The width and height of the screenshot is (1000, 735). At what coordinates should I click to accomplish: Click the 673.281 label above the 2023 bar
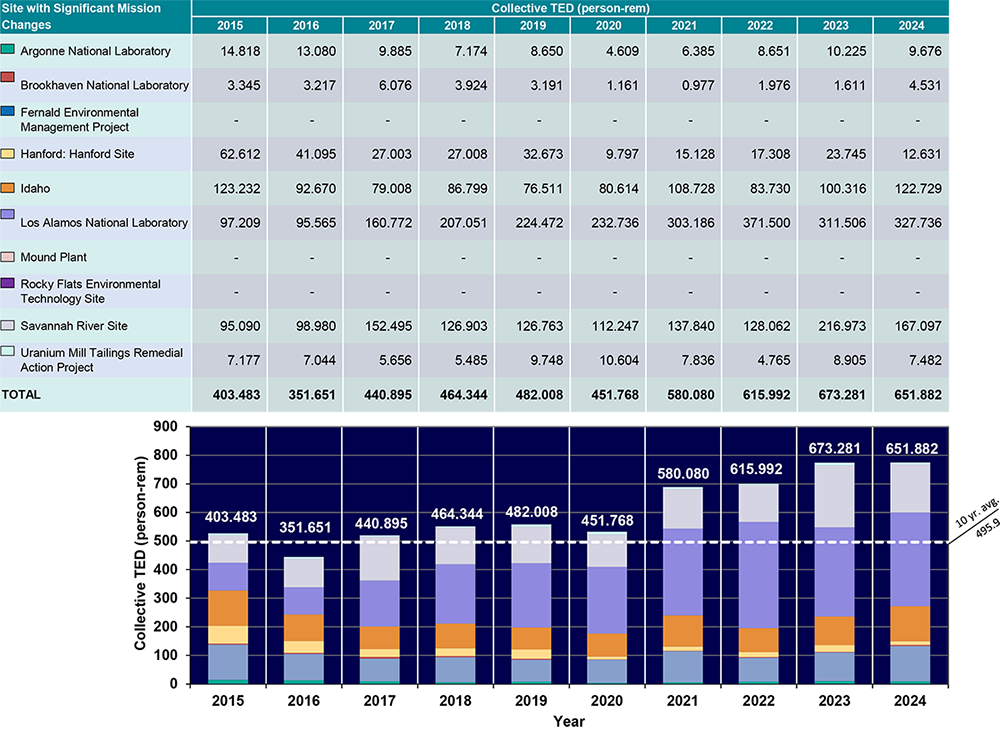[x=834, y=446]
